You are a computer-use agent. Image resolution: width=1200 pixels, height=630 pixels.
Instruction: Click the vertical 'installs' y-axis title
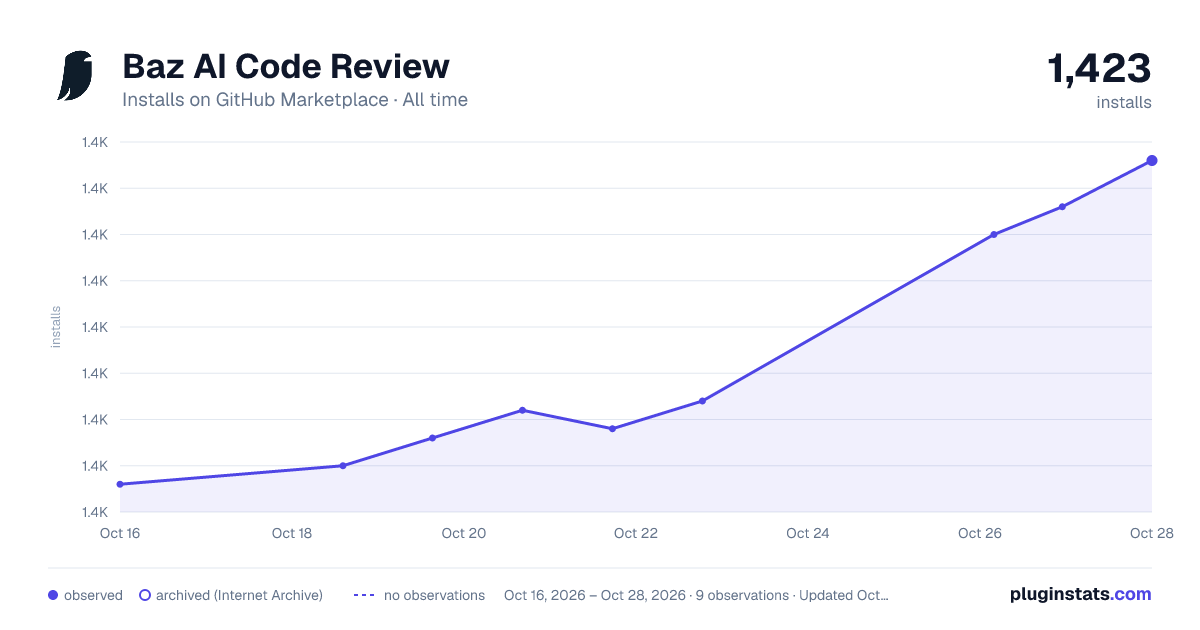click(x=56, y=327)
